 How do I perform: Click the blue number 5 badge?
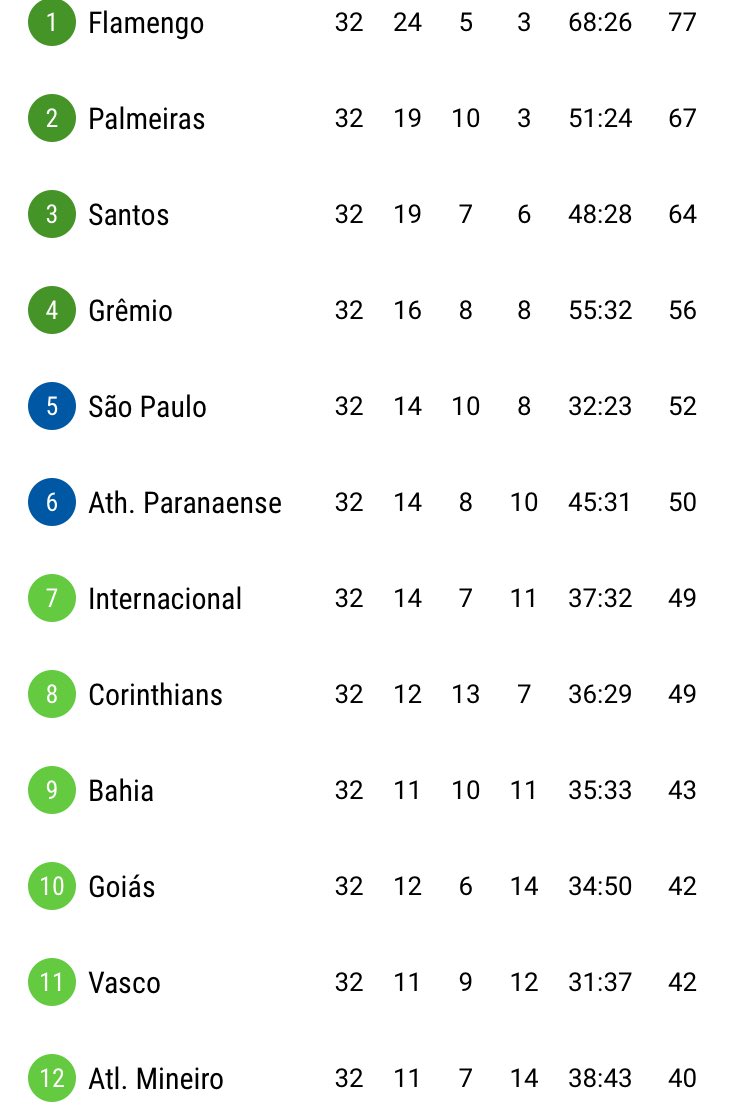[52, 406]
